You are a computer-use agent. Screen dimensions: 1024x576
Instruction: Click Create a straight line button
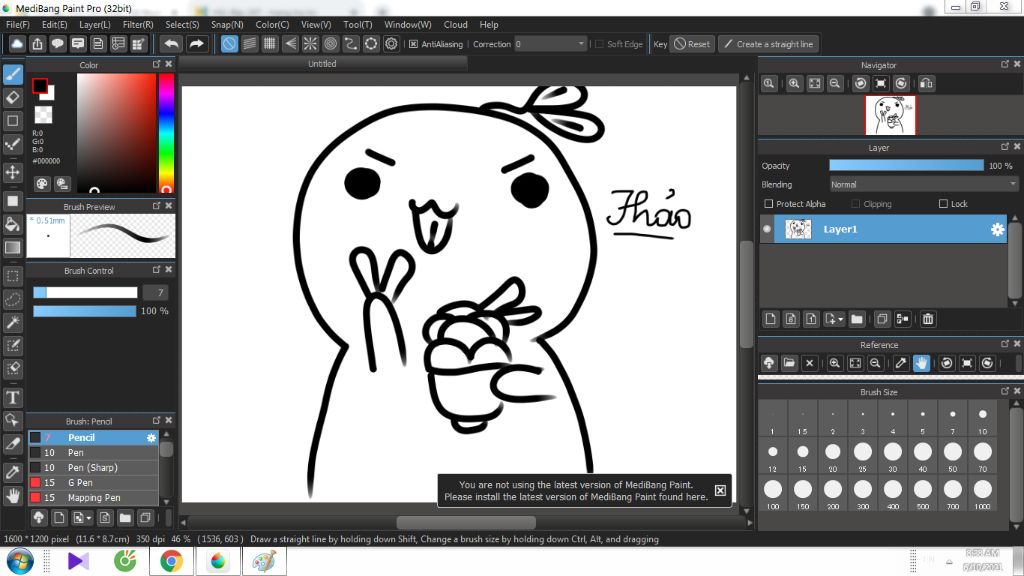769,44
